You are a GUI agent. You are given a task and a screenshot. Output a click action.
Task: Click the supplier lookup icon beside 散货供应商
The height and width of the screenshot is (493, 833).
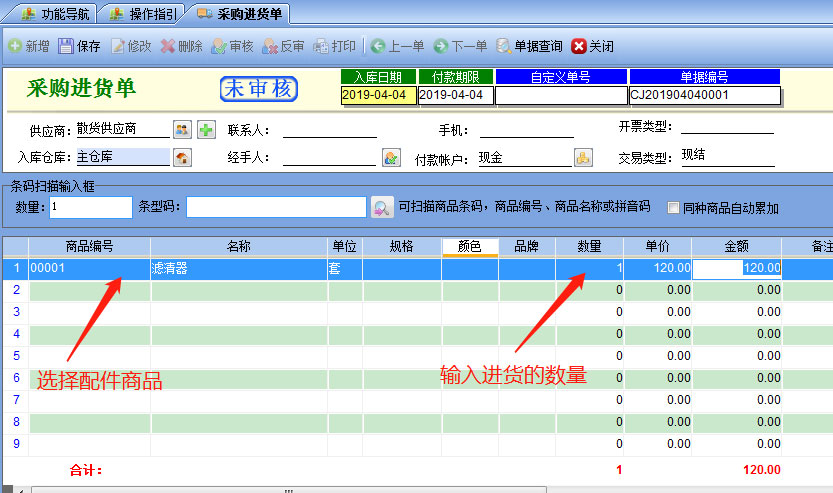click(182, 129)
